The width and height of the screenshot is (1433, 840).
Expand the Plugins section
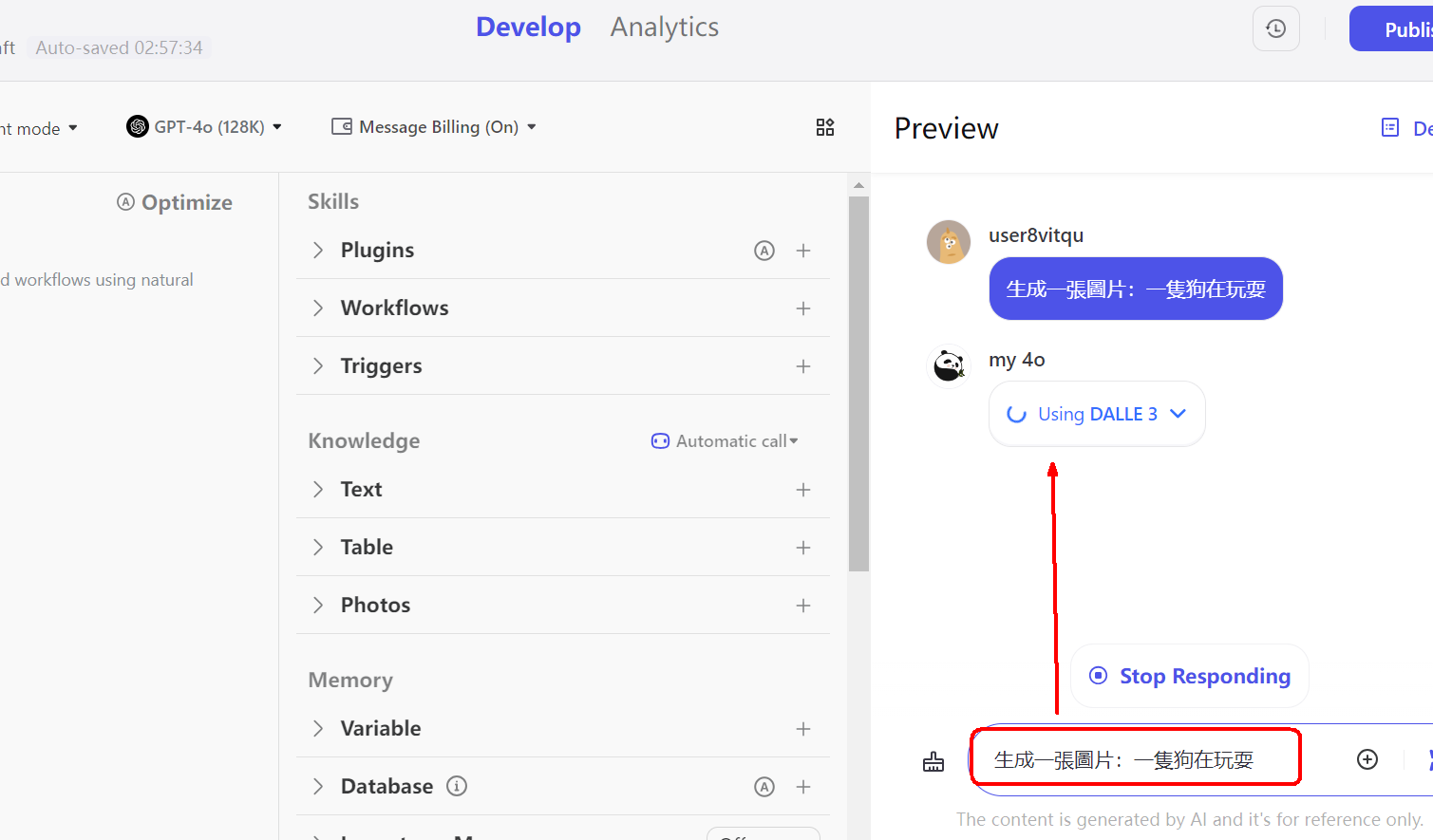click(x=318, y=250)
